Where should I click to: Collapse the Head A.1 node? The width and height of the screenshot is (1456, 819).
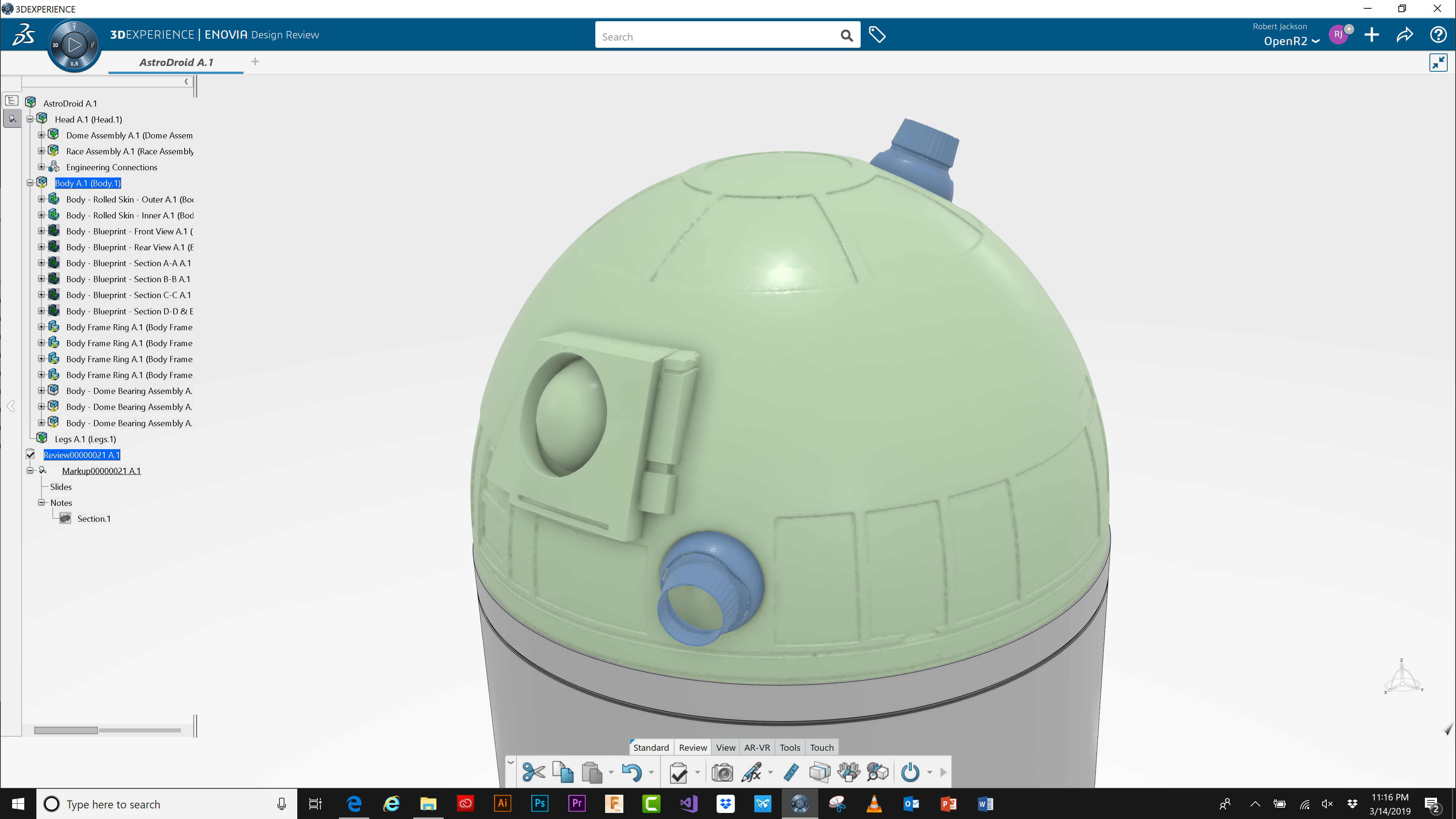[x=30, y=119]
